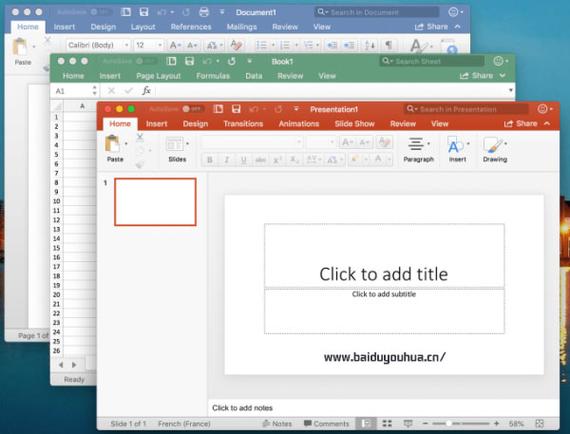
Task: Click the zoom in plus button in PowerPoint
Action: [497, 423]
